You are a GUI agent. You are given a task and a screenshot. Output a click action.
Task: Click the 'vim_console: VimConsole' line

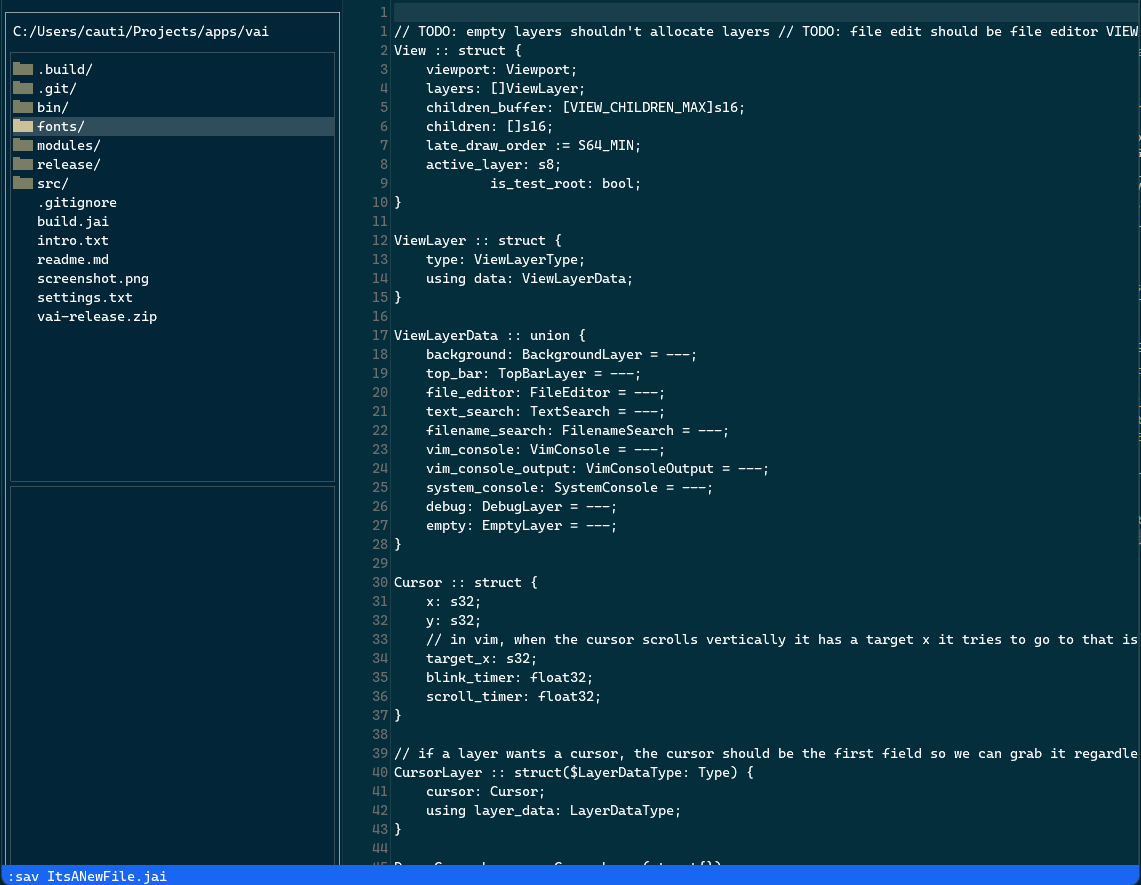coord(545,449)
